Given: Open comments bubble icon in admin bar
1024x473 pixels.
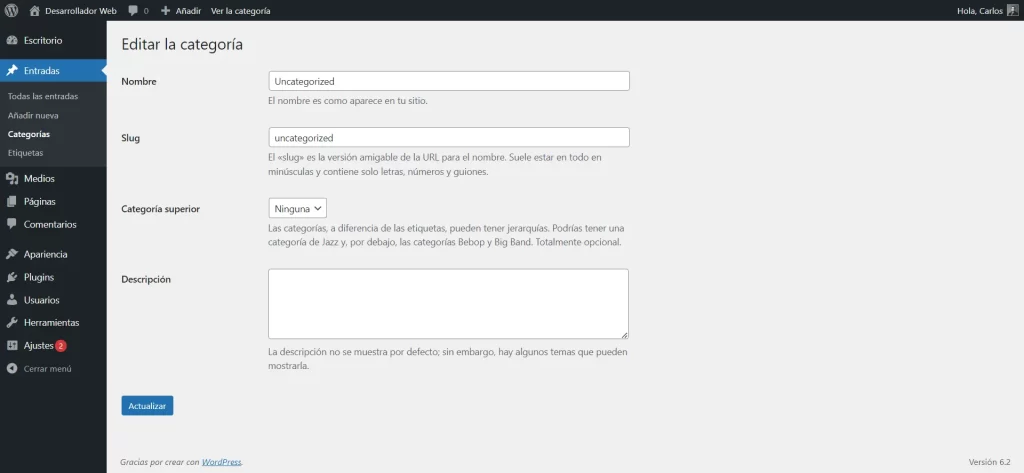Looking at the screenshot, I should click(x=133, y=11).
